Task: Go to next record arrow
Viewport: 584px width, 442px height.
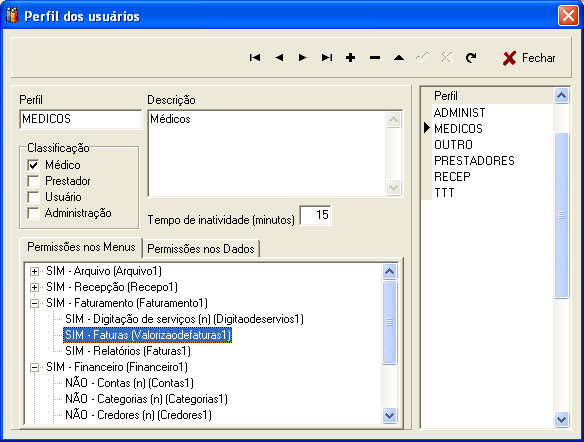Action: pyautogui.click(x=303, y=58)
